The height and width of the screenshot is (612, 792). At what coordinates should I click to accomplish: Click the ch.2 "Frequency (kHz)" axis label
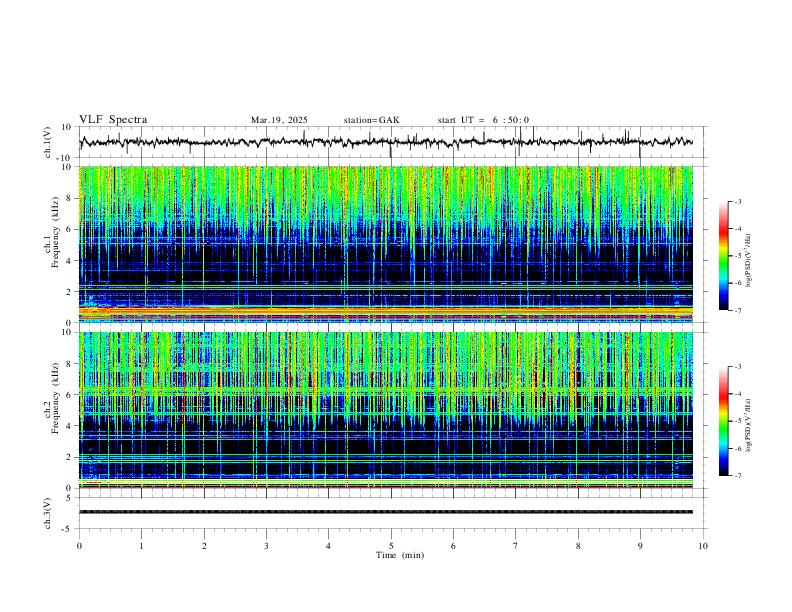pyautogui.click(x=55, y=397)
